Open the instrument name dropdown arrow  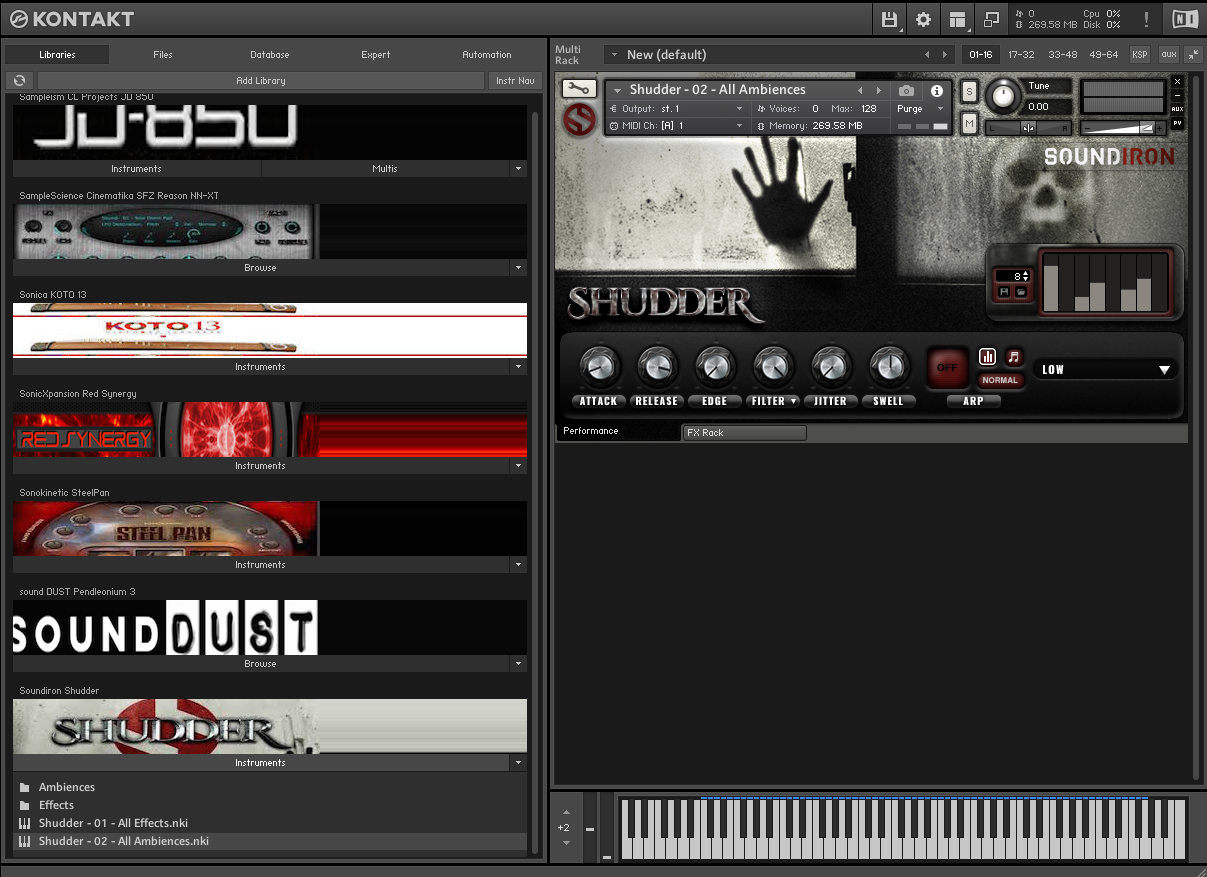click(x=618, y=90)
